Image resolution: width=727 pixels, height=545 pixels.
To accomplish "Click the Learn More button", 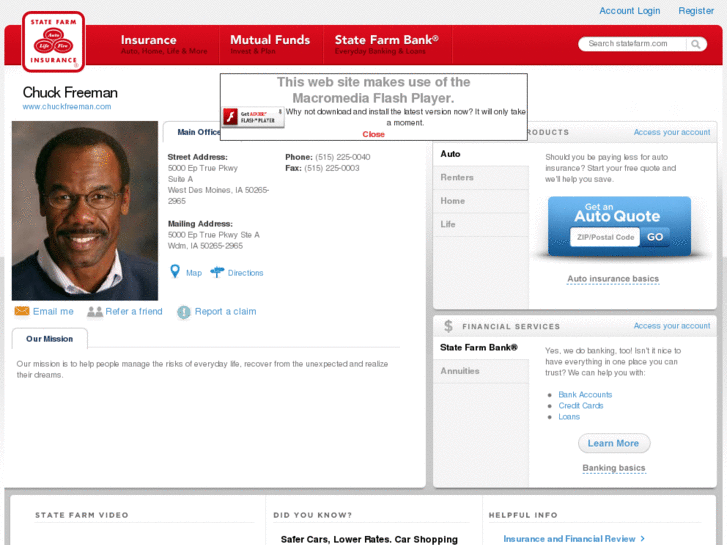I will click(614, 443).
